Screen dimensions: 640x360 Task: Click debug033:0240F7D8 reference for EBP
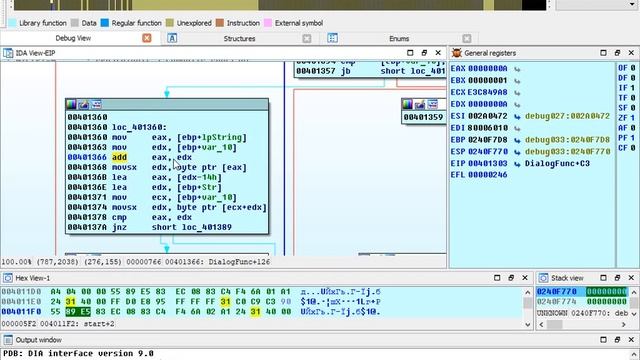pos(567,140)
